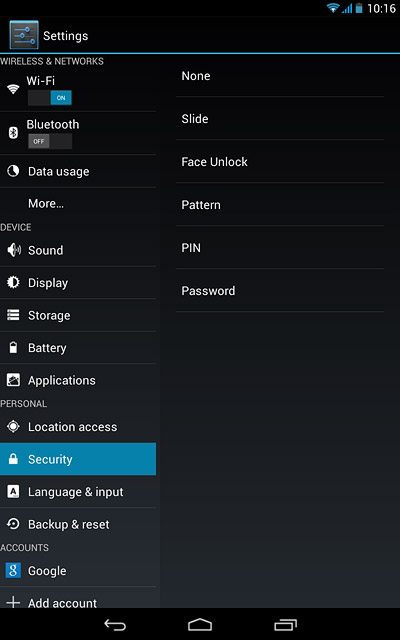This screenshot has height=640, width=400.
Task: Open Language & input settings
Action: pyautogui.click(x=78, y=492)
